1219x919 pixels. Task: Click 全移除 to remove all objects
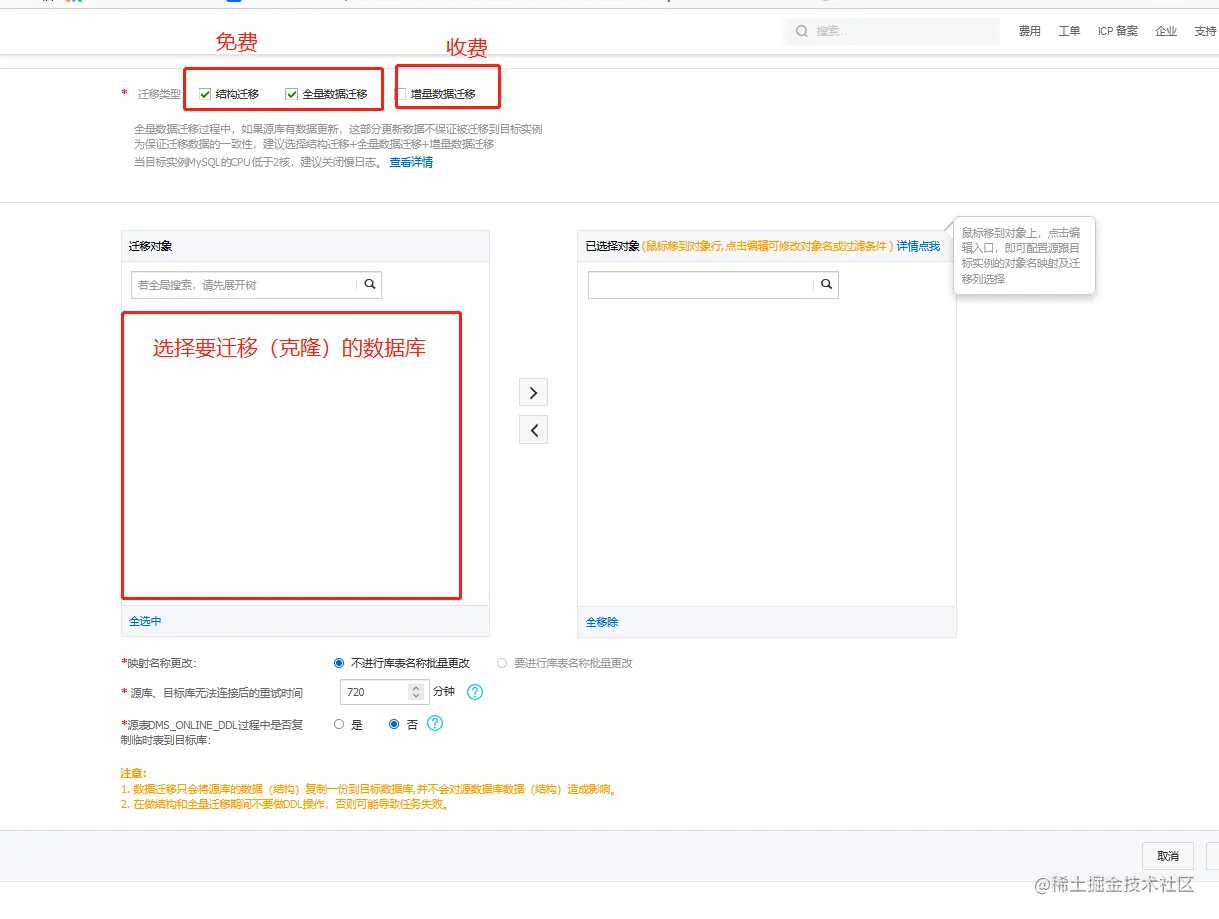pos(602,622)
